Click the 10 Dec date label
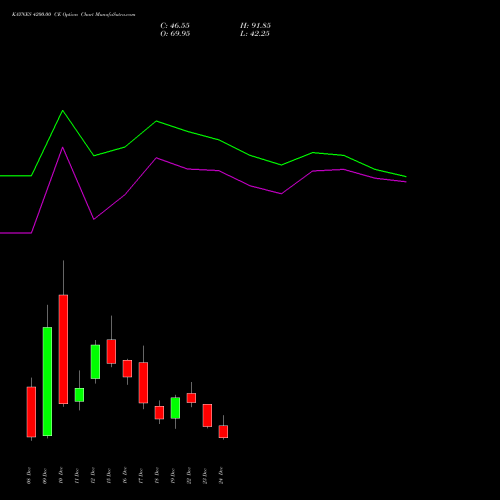Screen dimensions: 500x500 (61, 476)
